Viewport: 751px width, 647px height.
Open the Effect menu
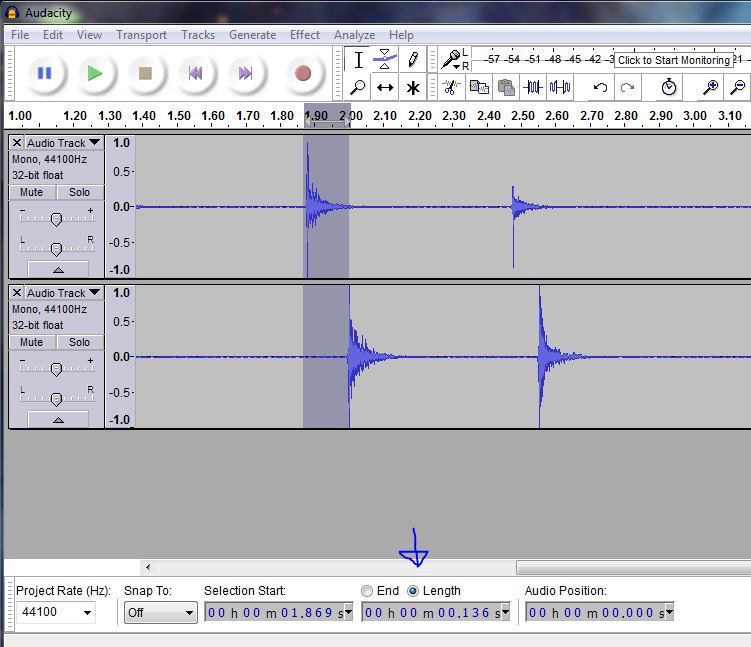click(305, 35)
